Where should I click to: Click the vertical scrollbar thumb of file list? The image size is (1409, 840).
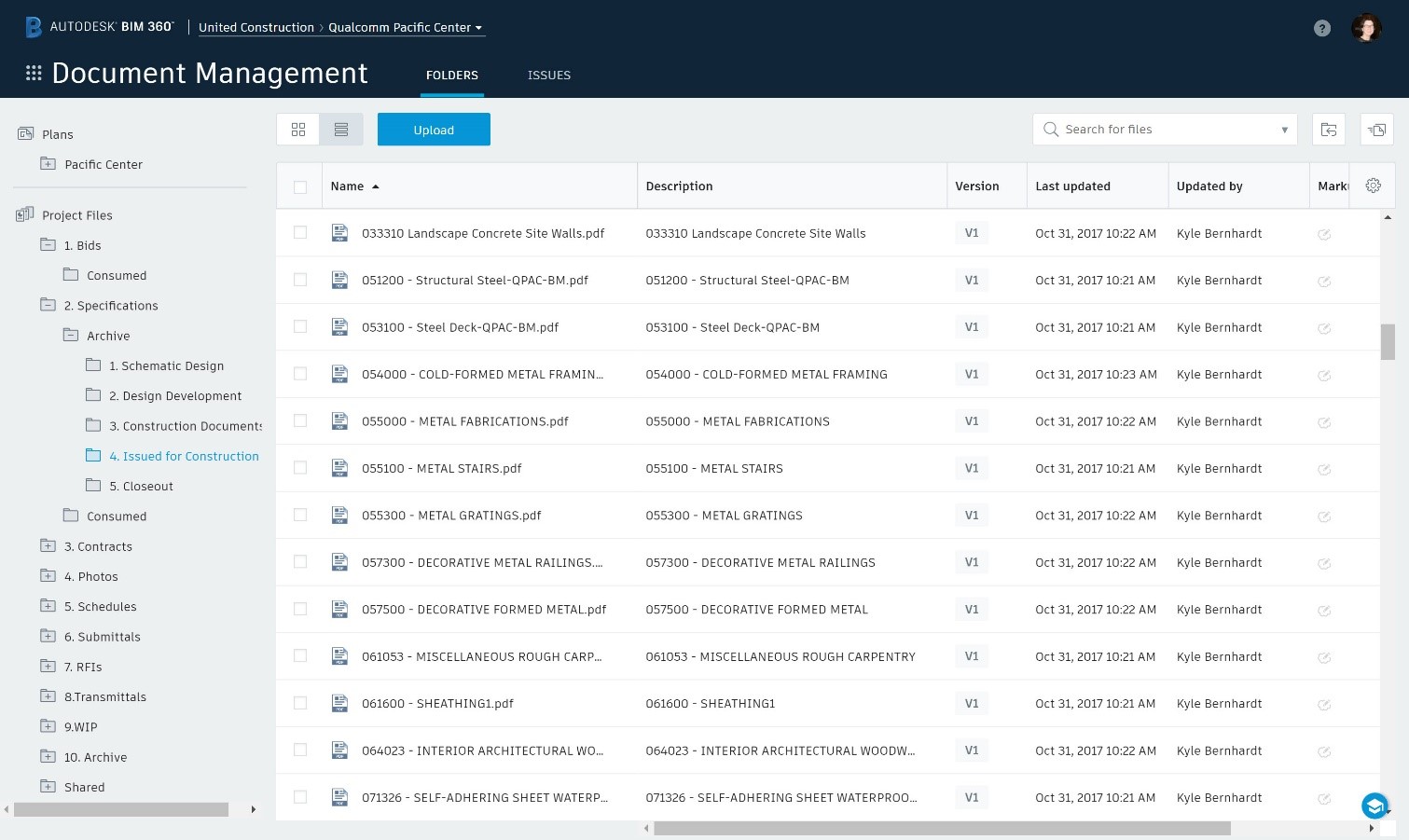click(1388, 341)
